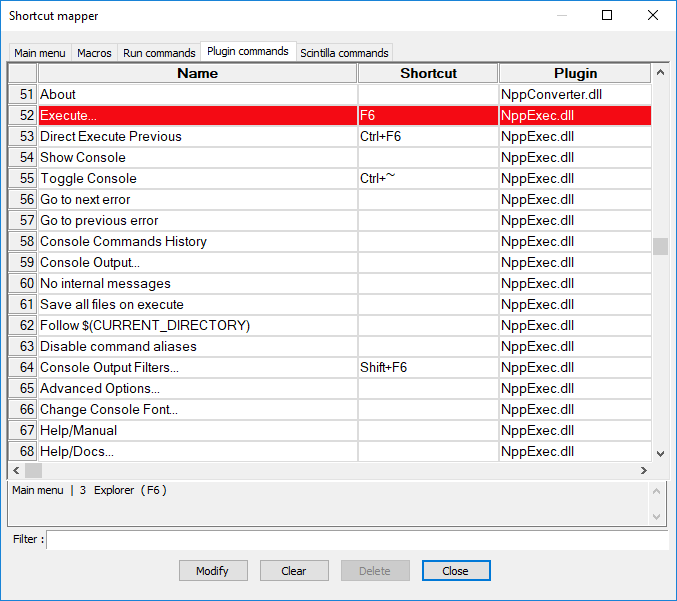Screen dimensions: 677x601
Task: Click the Name column header
Action: (198, 73)
